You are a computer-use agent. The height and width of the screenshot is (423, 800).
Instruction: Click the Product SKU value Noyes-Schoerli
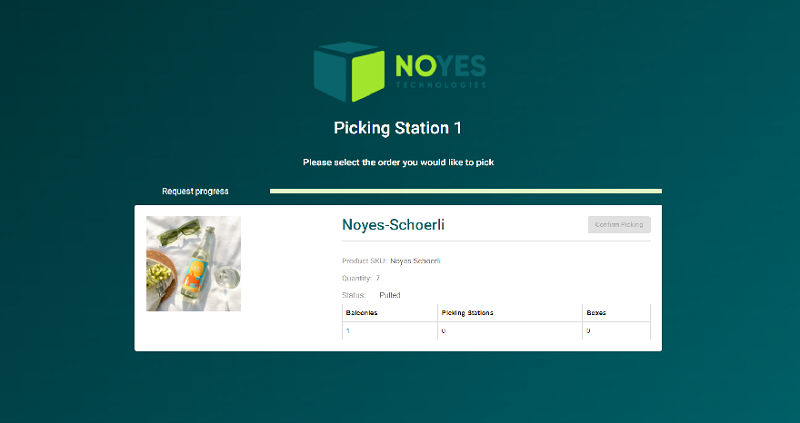point(415,261)
